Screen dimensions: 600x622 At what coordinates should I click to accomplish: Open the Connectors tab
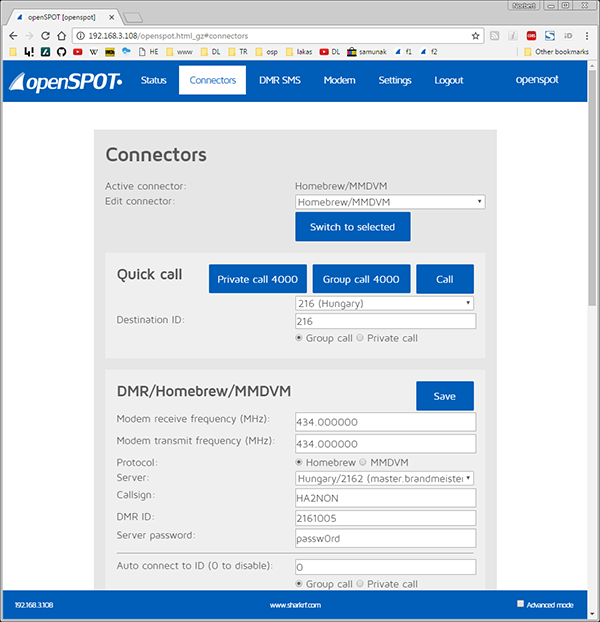click(x=213, y=80)
